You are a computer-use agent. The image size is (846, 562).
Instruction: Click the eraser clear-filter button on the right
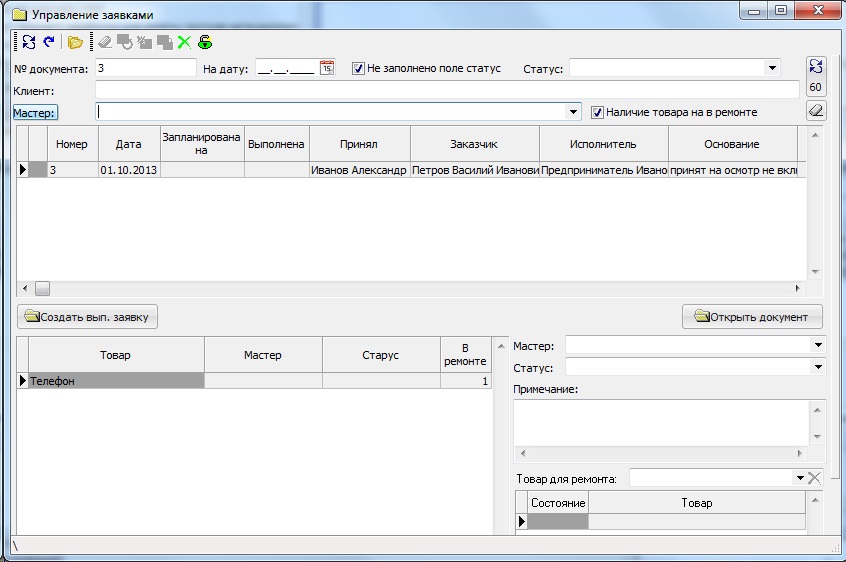[815, 111]
